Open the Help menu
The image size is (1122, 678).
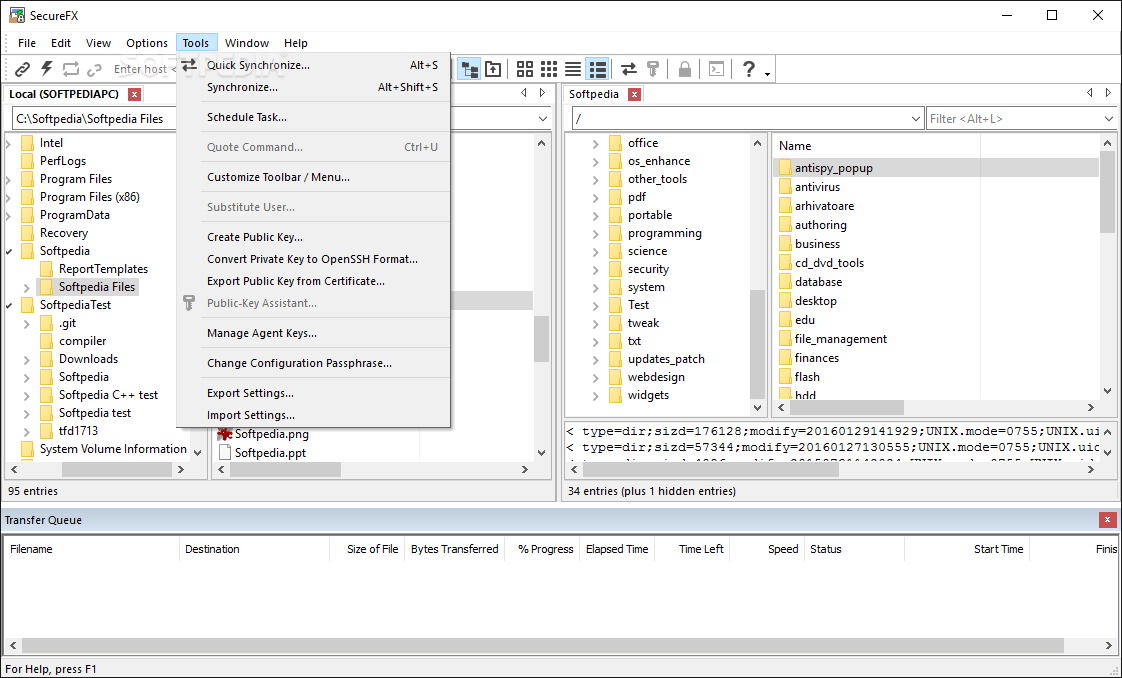tap(296, 43)
